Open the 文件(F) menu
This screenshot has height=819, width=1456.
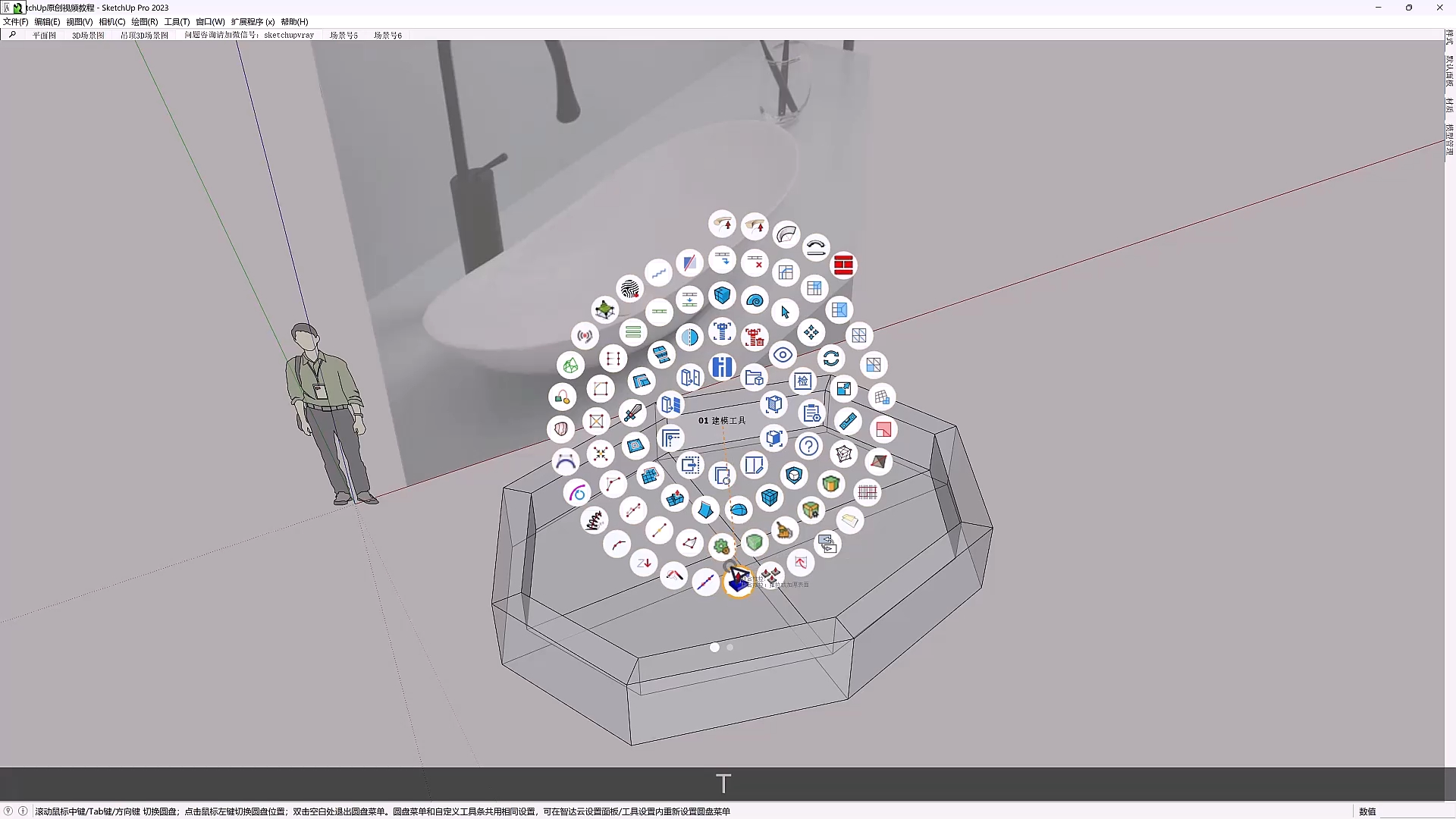pyautogui.click(x=15, y=22)
